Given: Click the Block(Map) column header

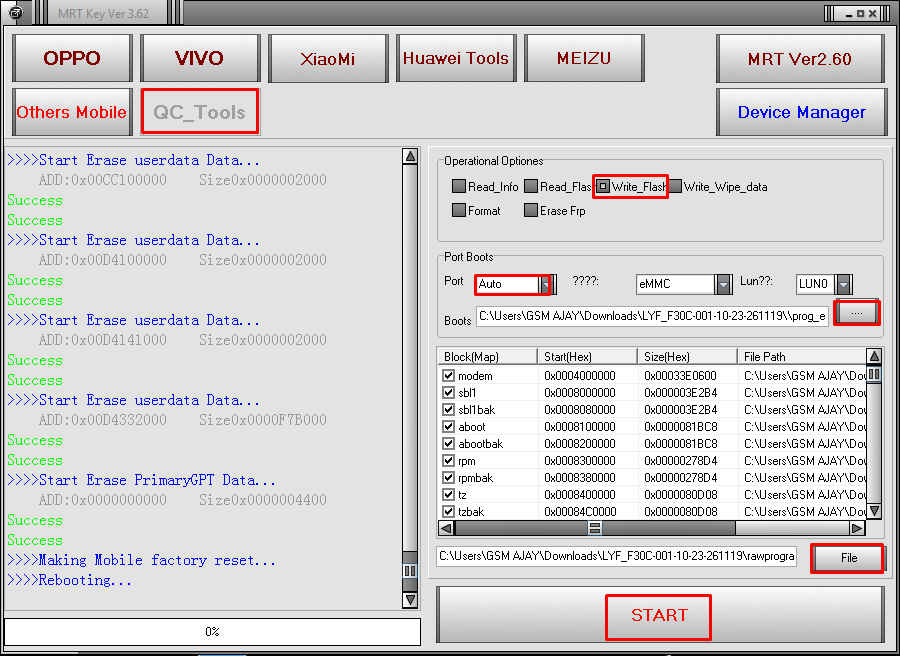Looking at the screenshot, I should 487,356.
